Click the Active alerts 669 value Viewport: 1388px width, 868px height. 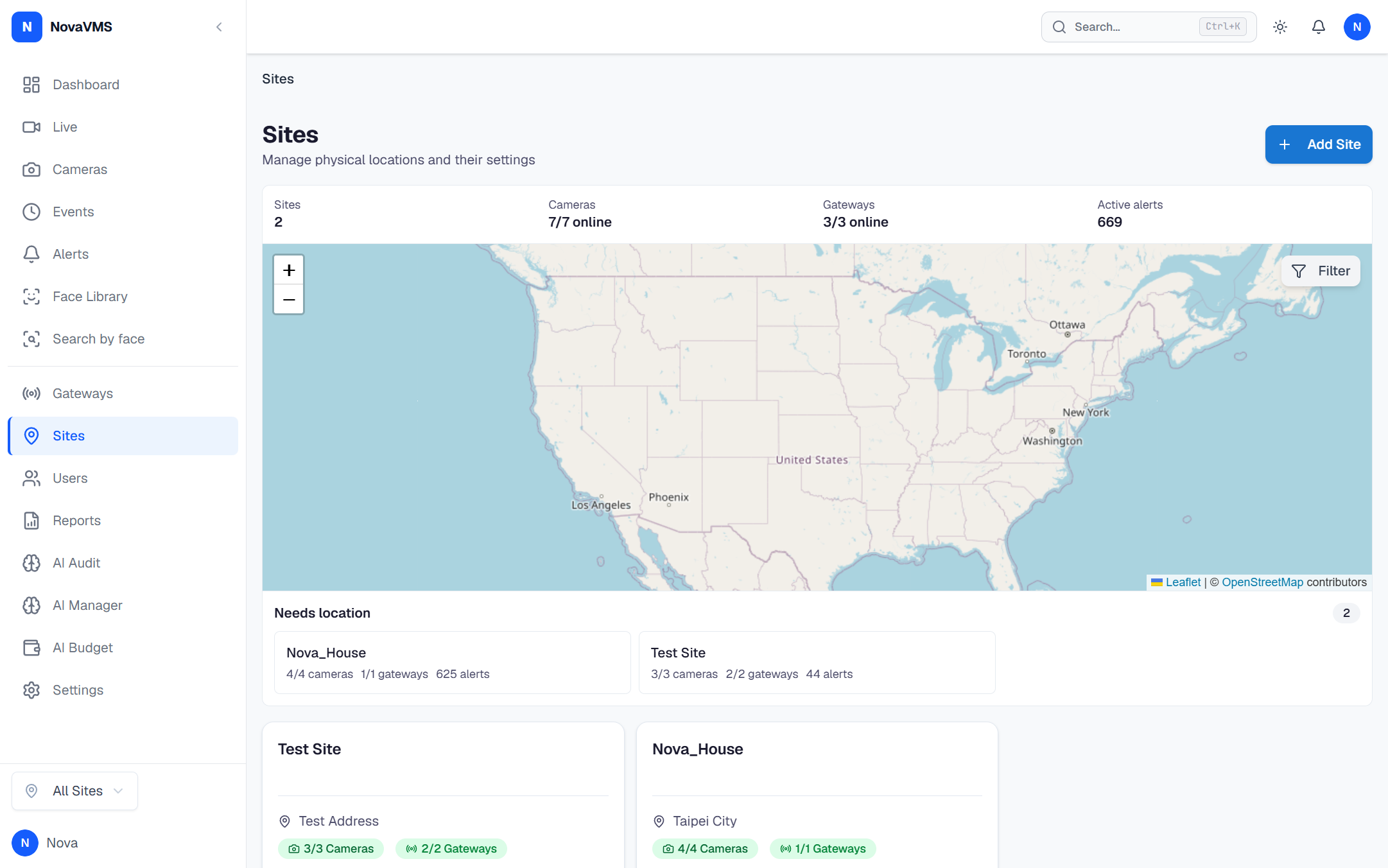click(x=1110, y=222)
